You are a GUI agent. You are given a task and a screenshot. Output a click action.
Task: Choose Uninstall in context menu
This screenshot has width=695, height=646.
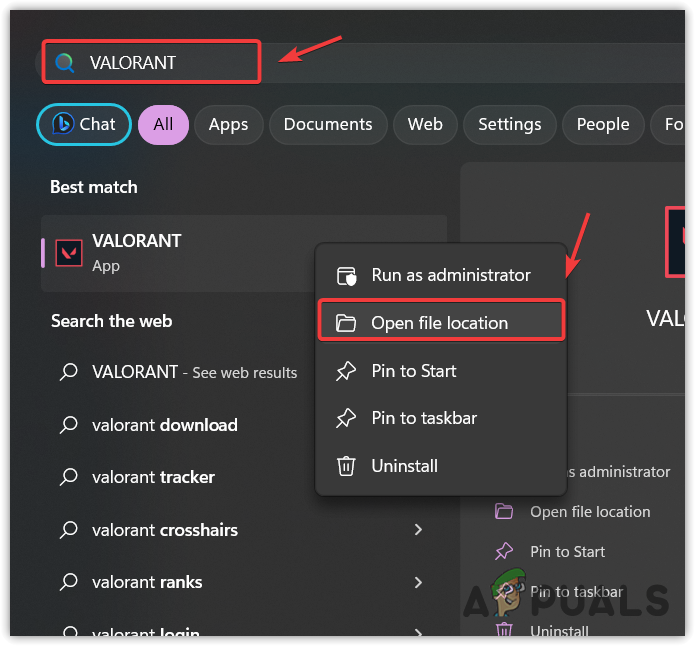click(441, 466)
